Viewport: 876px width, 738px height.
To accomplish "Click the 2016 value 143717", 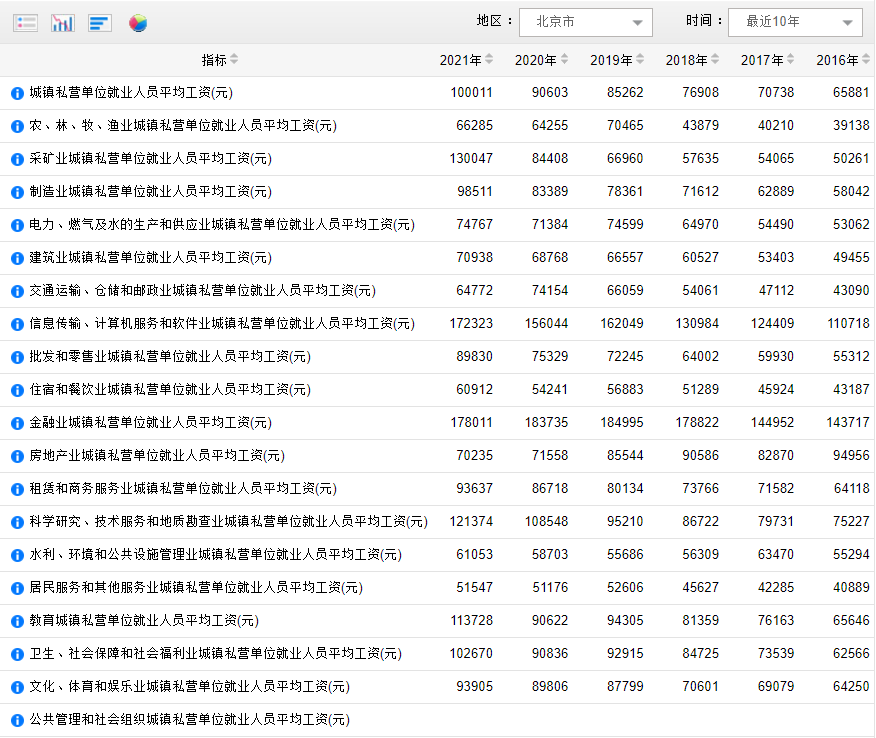I will click(x=849, y=422).
